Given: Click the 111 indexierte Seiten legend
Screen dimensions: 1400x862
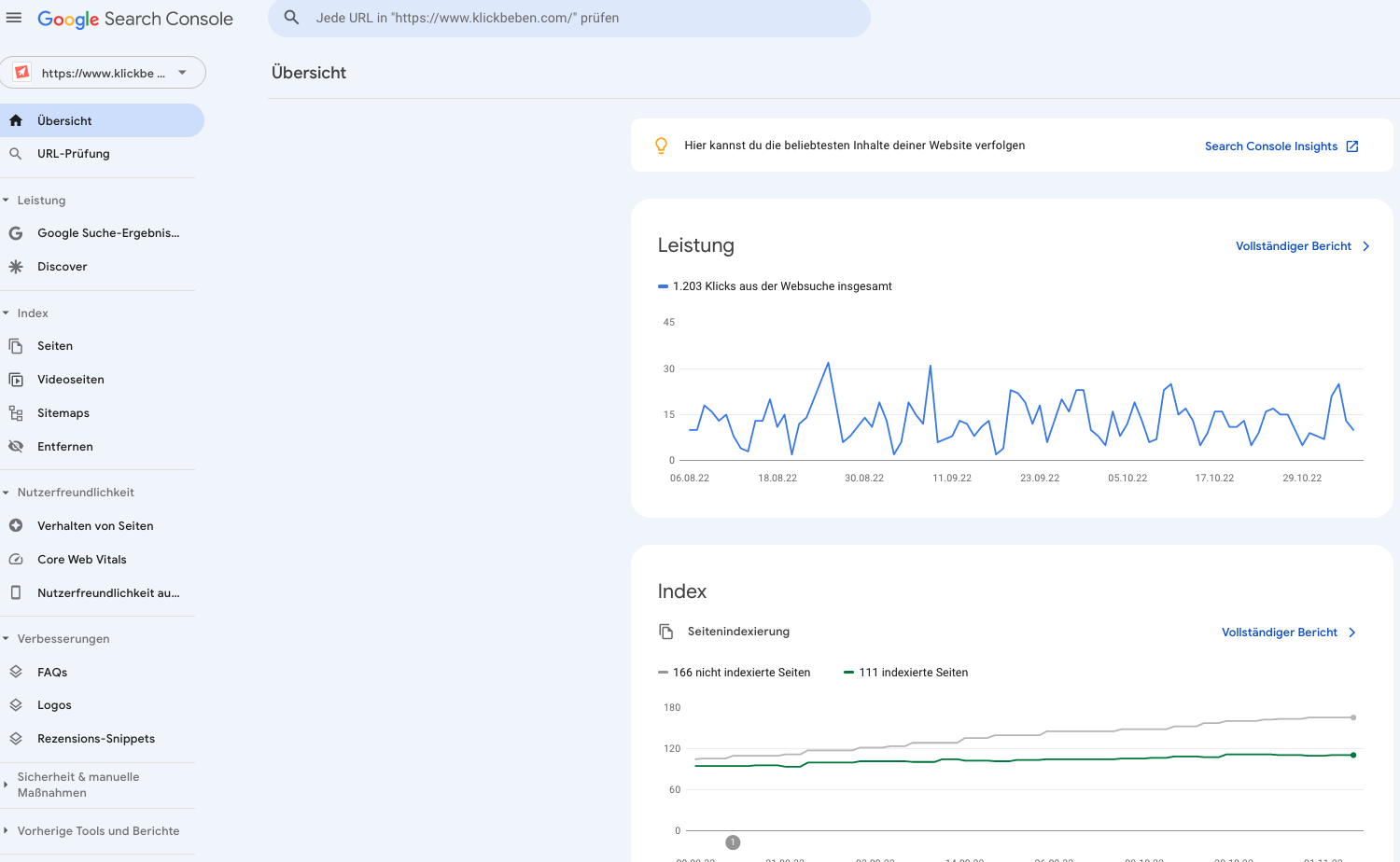Looking at the screenshot, I should pos(906,673).
